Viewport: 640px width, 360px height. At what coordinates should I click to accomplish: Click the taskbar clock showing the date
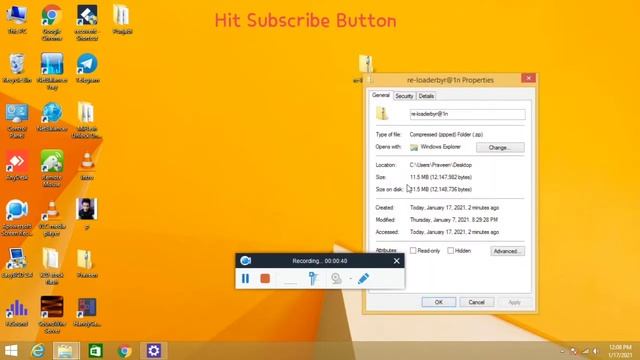[x=620, y=351]
